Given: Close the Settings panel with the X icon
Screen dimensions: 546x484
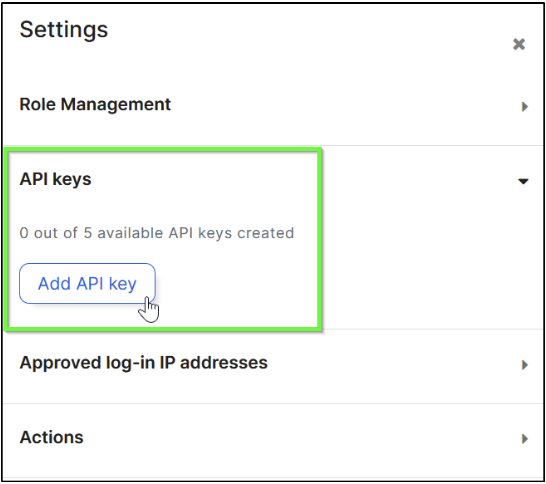Looking at the screenshot, I should coord(519,44).
